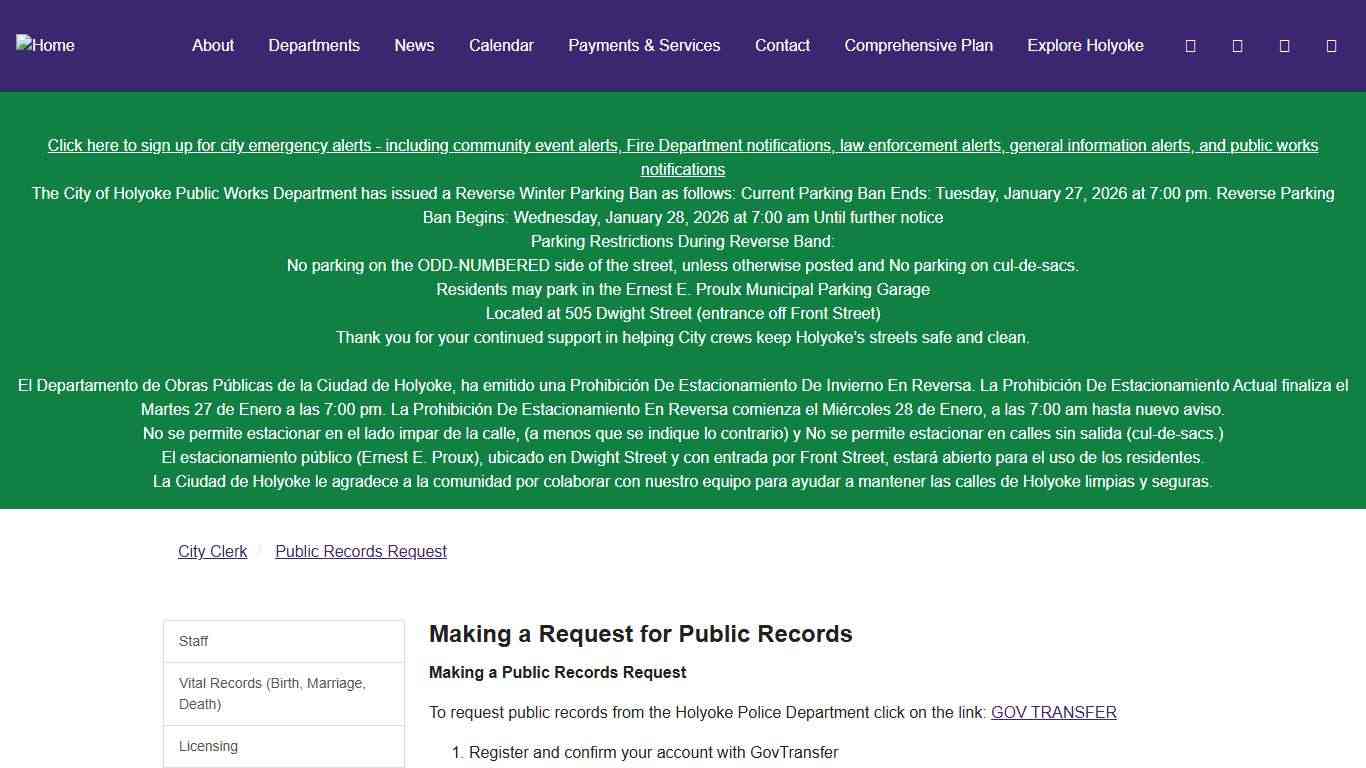Click Public Records Request breadcrumb link
This screenshot has width=1366, height=768.
point(360,551)
